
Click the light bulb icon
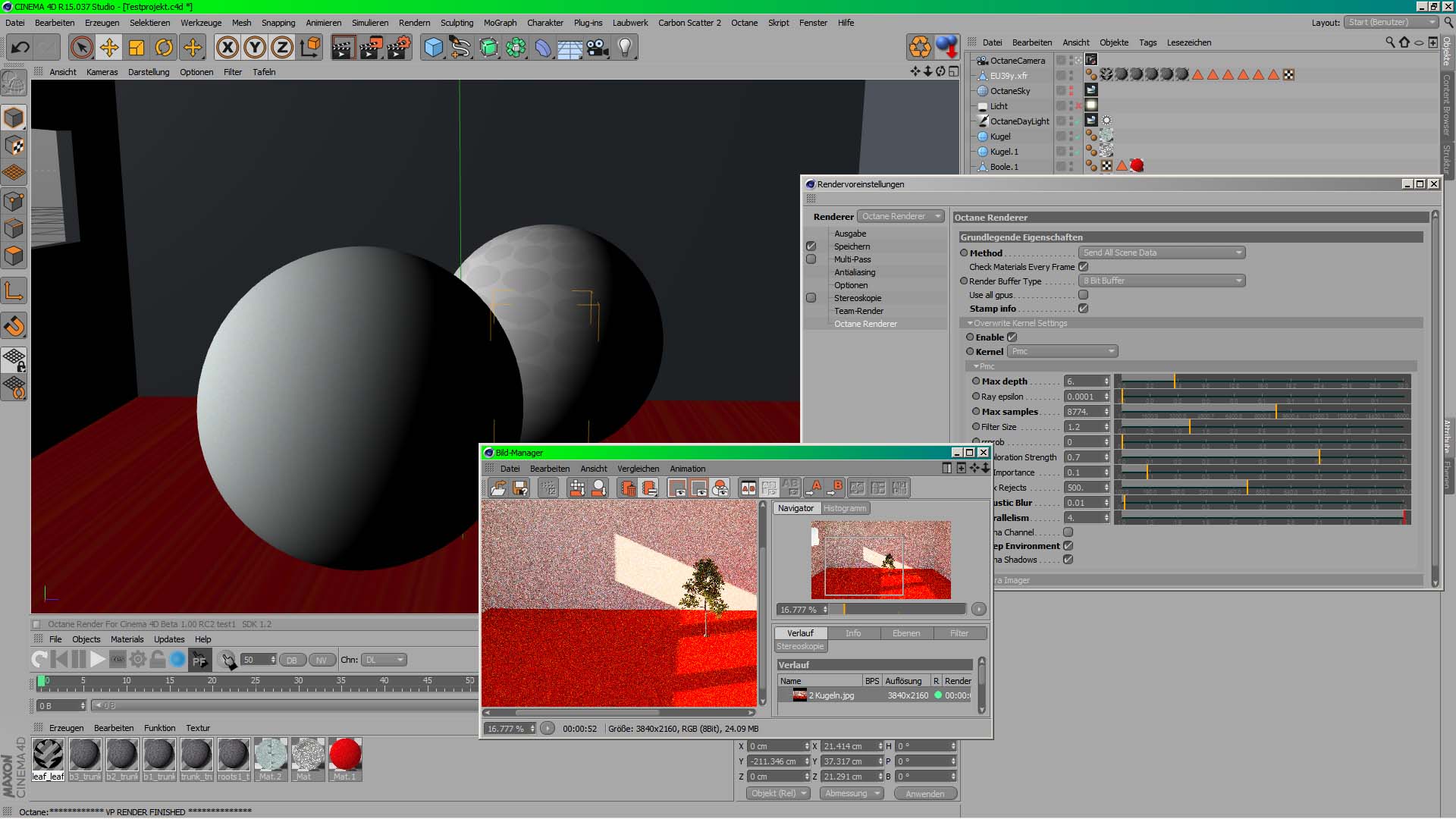coord(624,48)
